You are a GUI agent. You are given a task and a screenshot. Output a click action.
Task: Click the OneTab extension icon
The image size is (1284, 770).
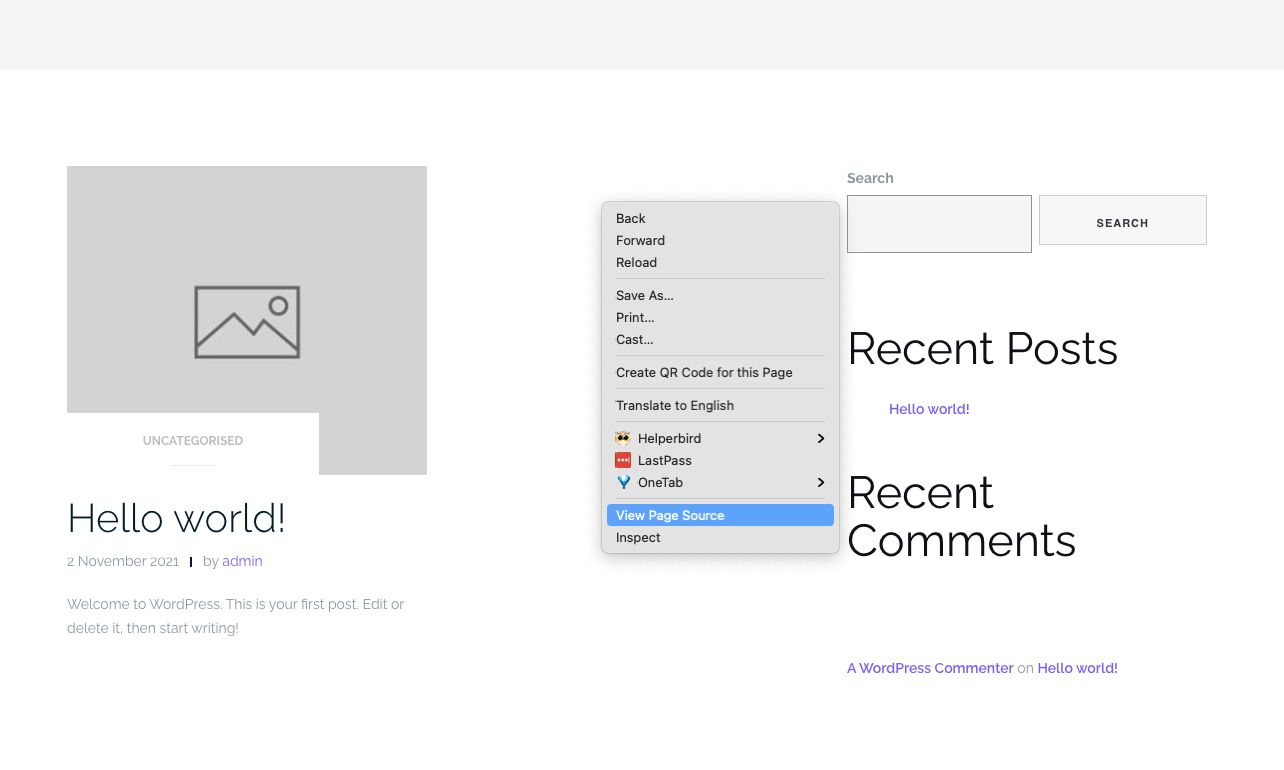622,482
